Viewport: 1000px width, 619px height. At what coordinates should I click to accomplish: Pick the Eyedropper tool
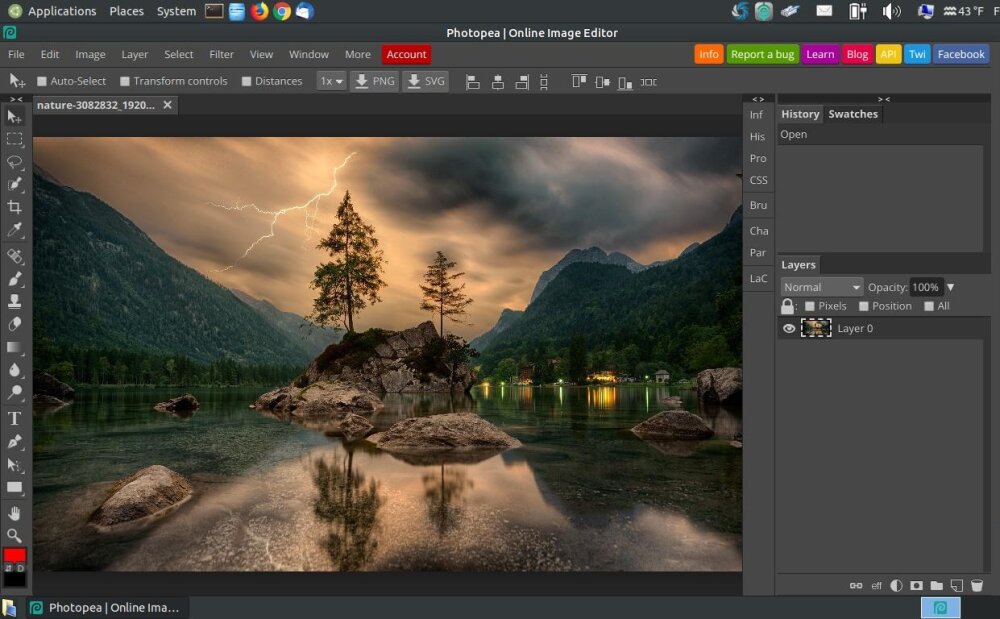tap(14, 231)
